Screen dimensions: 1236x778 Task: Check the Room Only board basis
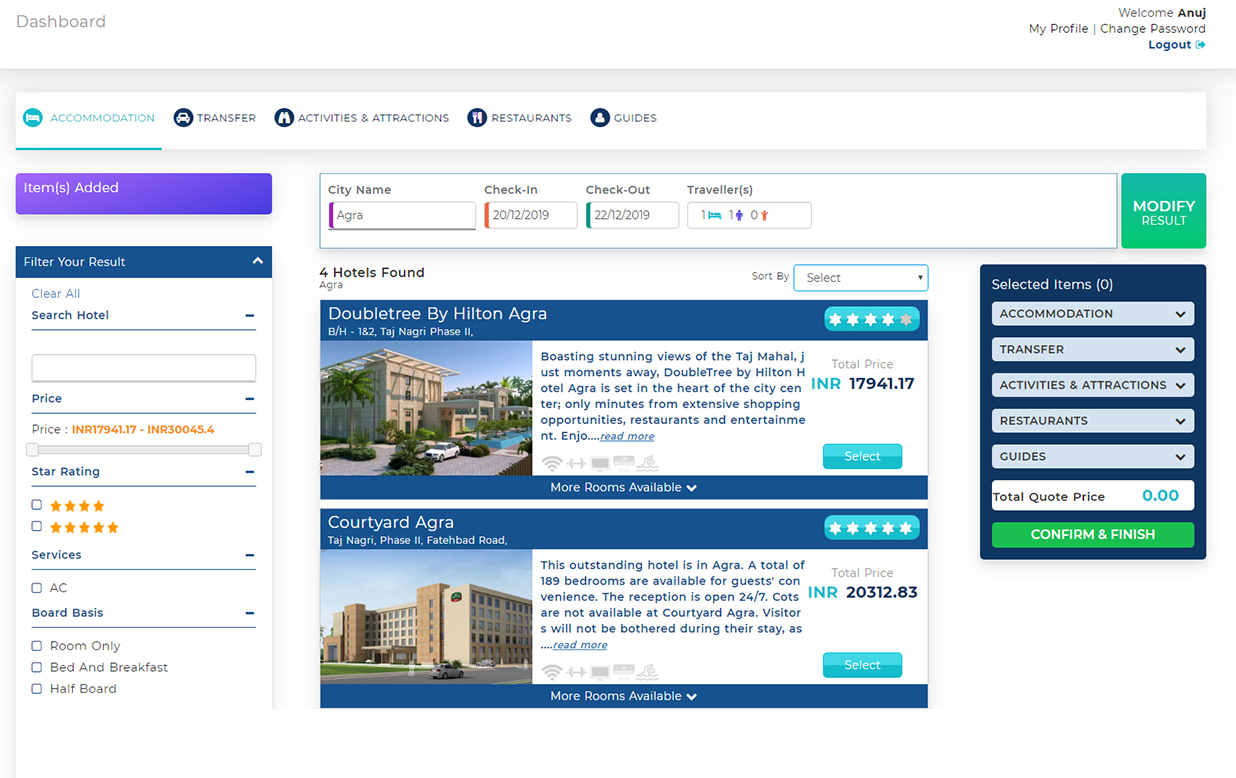[x=37, y=646]
